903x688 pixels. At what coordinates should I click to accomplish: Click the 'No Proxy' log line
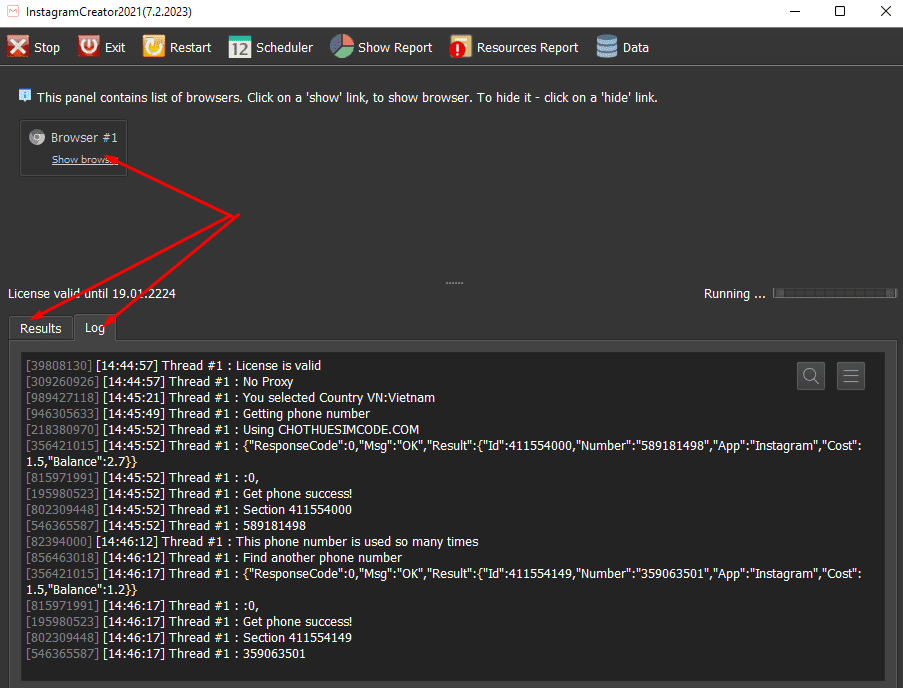tap(160, 382)
